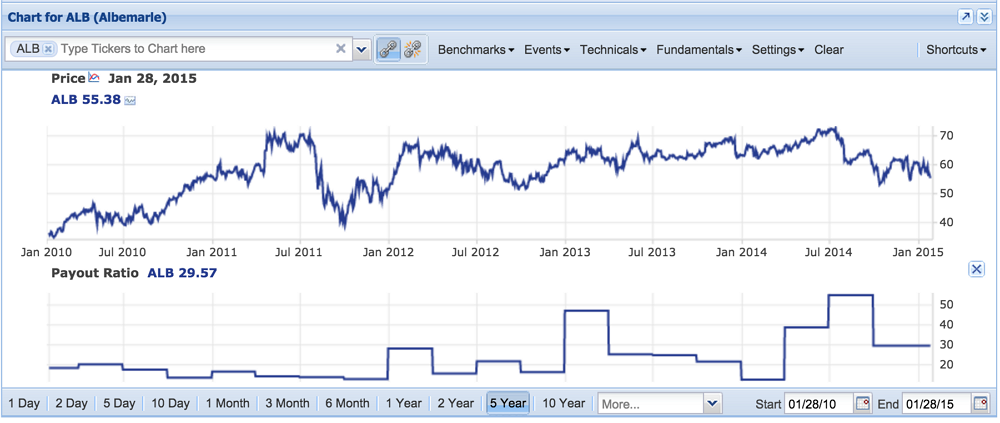The width and height of the screenshot is (1000, 423).
Task: Open the Events menu
Action: [x=547, y=50]
